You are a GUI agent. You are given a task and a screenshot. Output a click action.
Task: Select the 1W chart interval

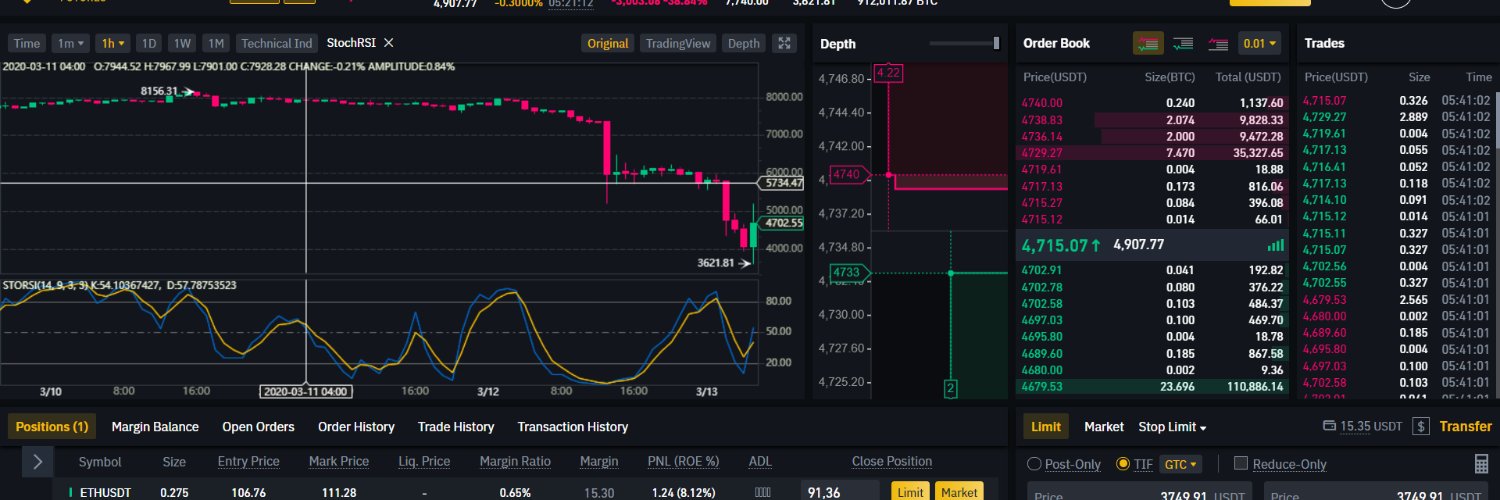(182, 43)
